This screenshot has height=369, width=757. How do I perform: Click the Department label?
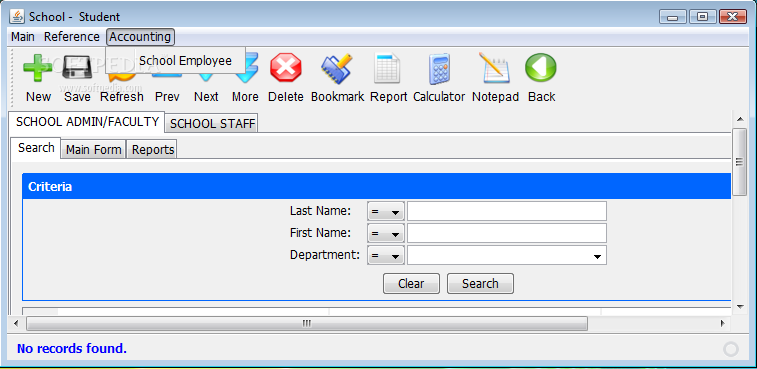(x=325, y=255)
